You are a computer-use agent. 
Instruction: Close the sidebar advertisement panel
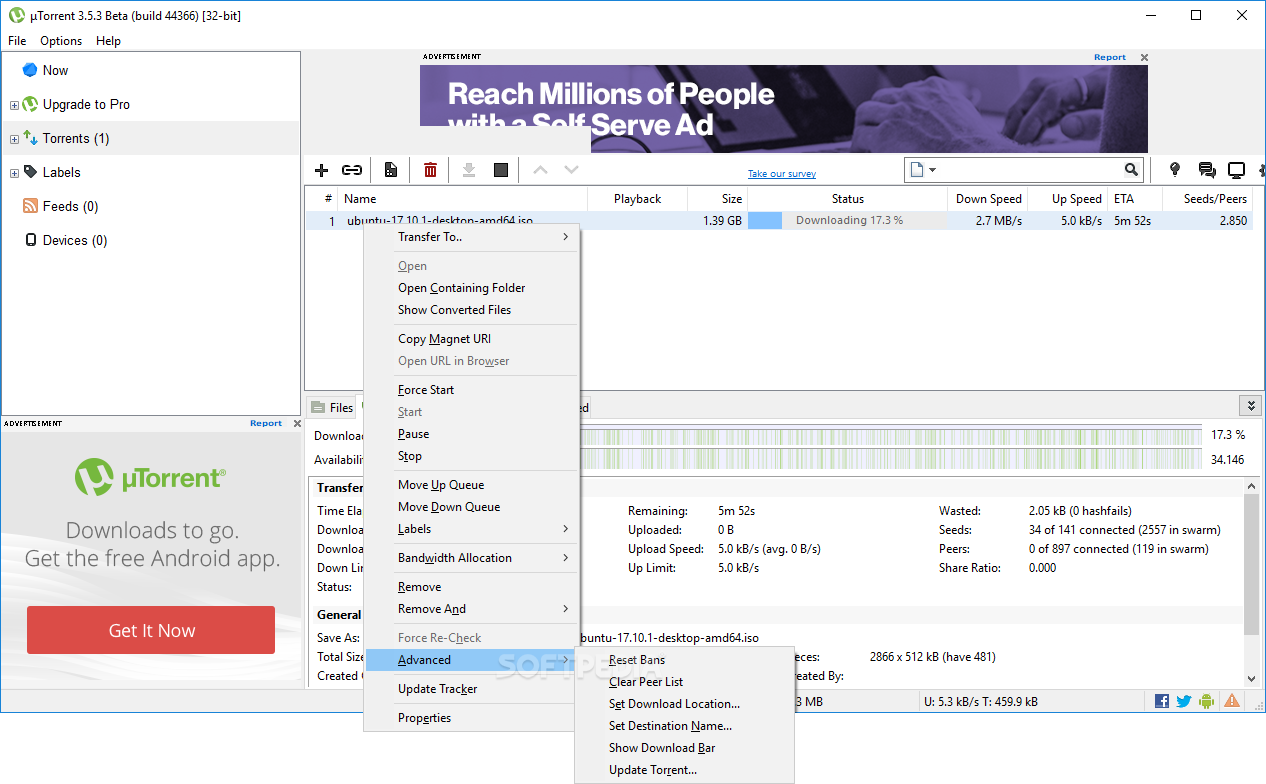pos(297,424)
